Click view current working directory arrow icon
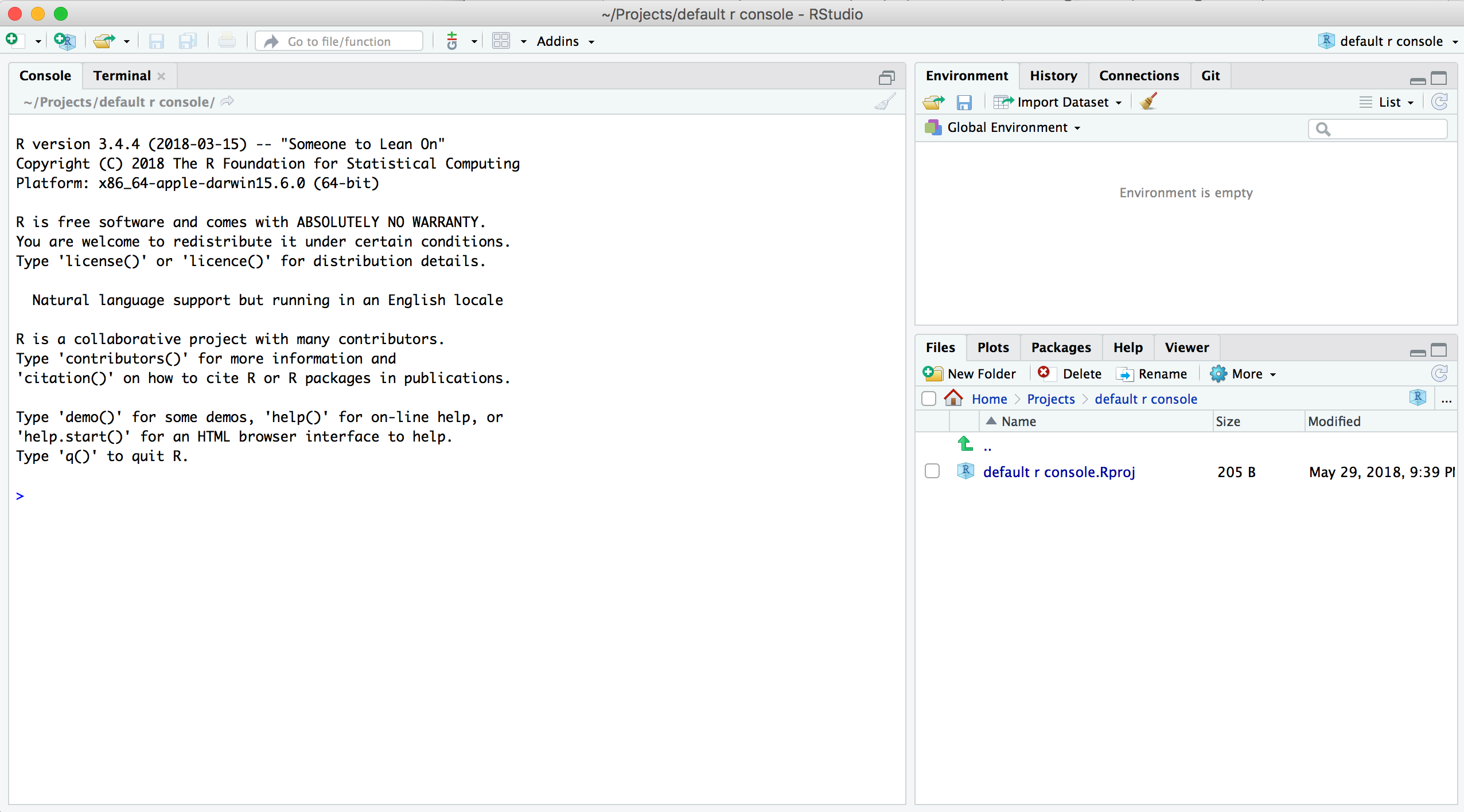The width and height of the screenshot is (1464, 812). pyautogui.click(x=228, y=101)
